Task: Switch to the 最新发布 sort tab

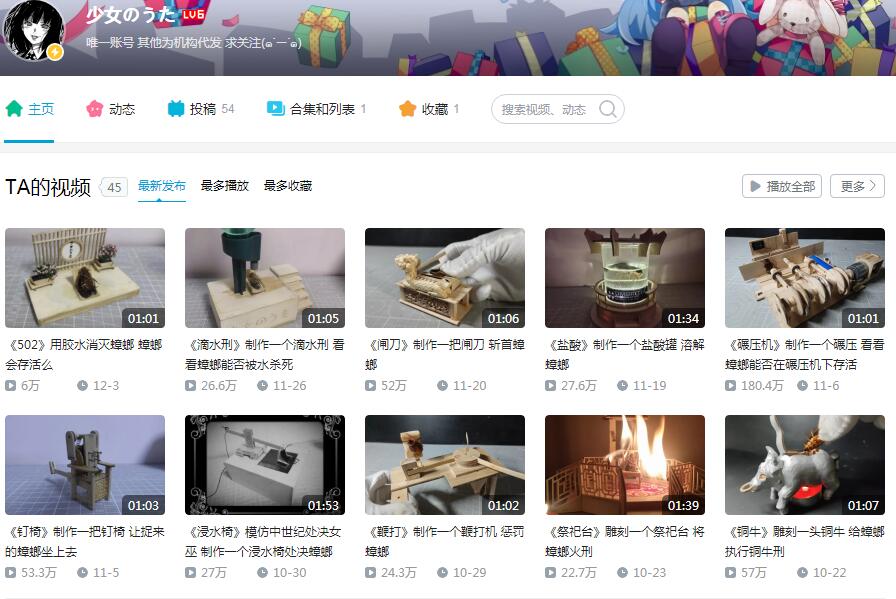Action: coord(162,186)
